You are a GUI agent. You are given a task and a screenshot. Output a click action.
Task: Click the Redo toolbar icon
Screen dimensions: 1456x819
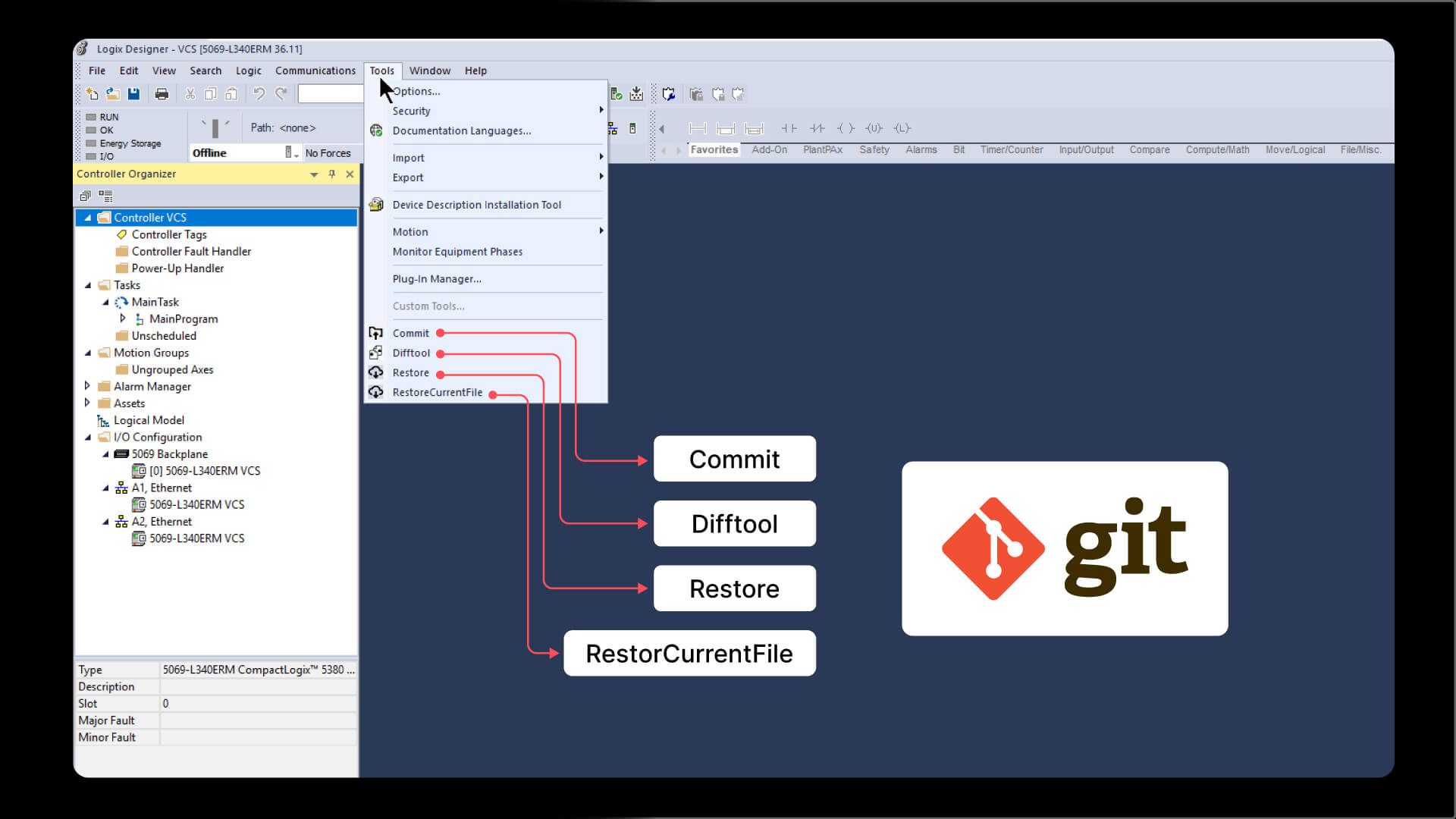[x=281, y=94]
